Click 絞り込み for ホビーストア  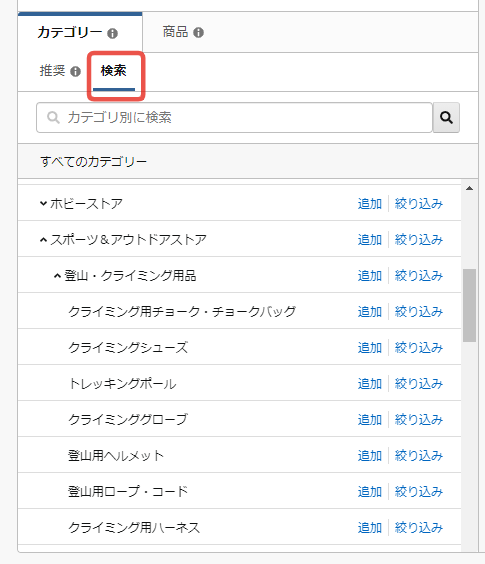pyautogui.click(x=419, y=204)
